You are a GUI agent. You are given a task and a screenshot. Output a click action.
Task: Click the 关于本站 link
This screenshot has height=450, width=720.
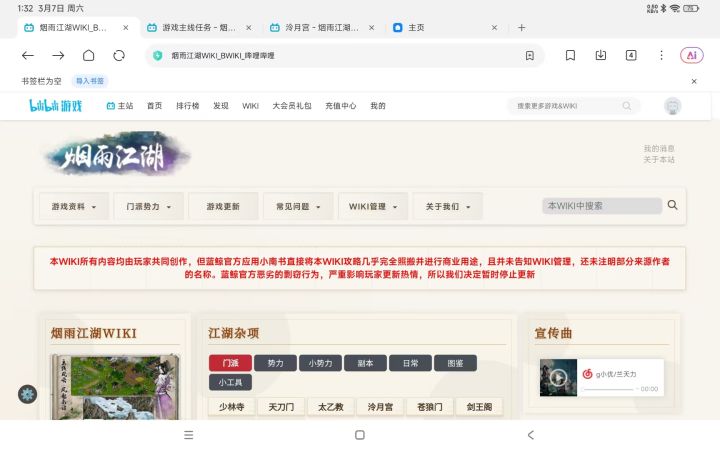pos(659,159)
